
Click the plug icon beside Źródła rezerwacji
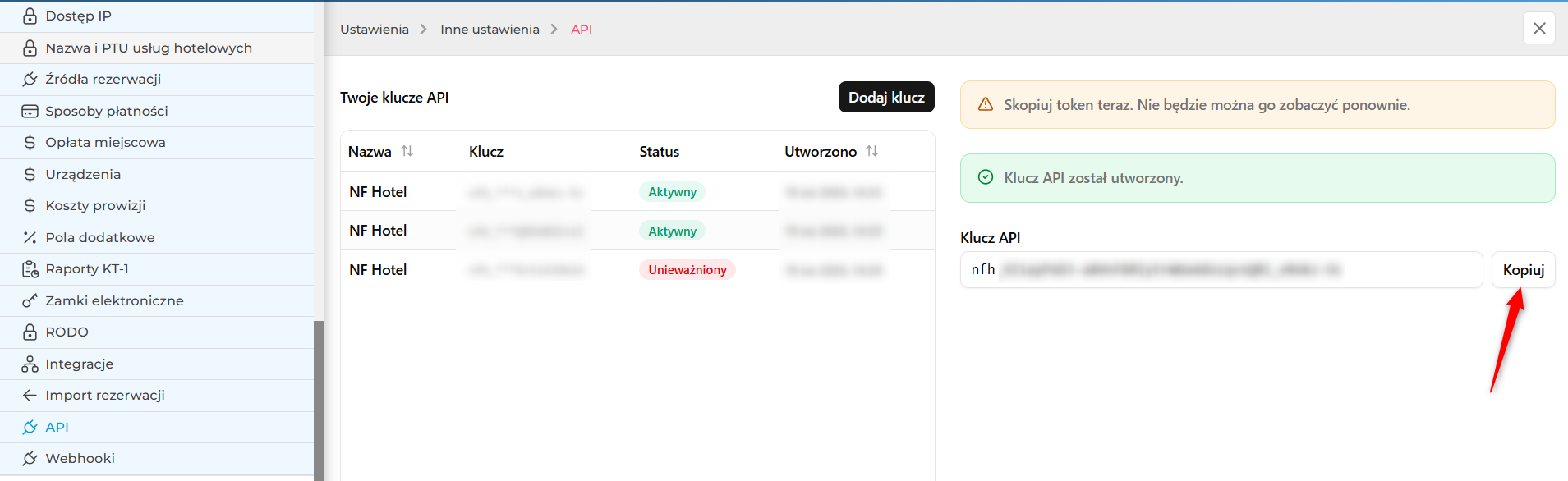(30, 79)
